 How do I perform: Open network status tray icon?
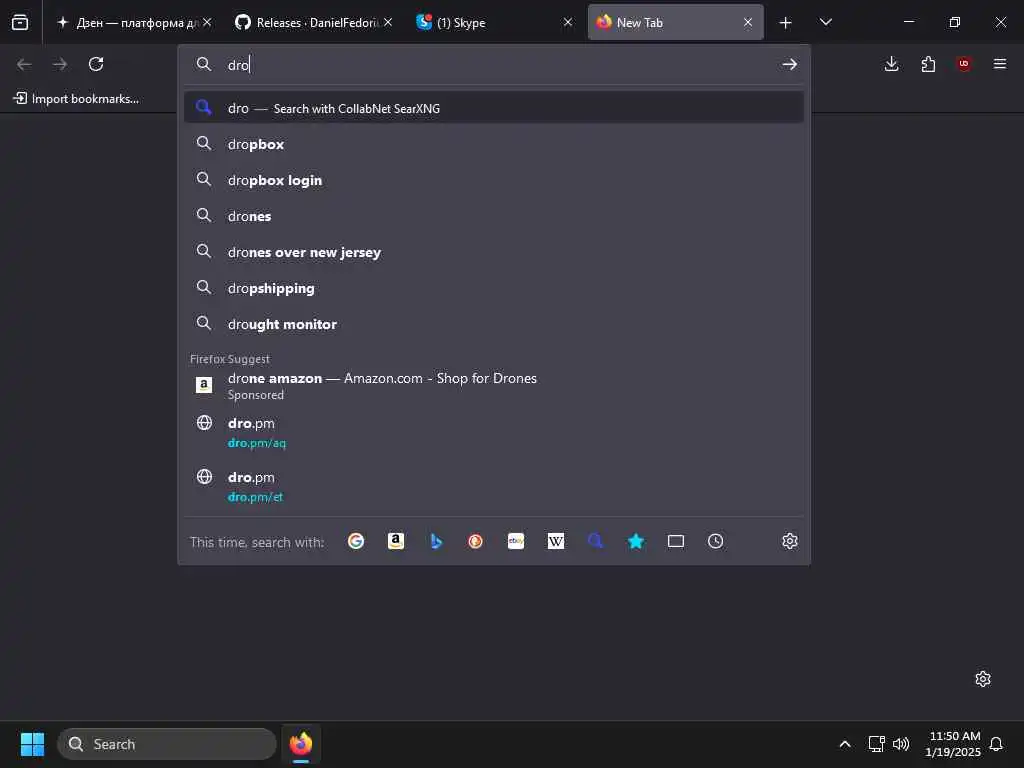[876, 744]
